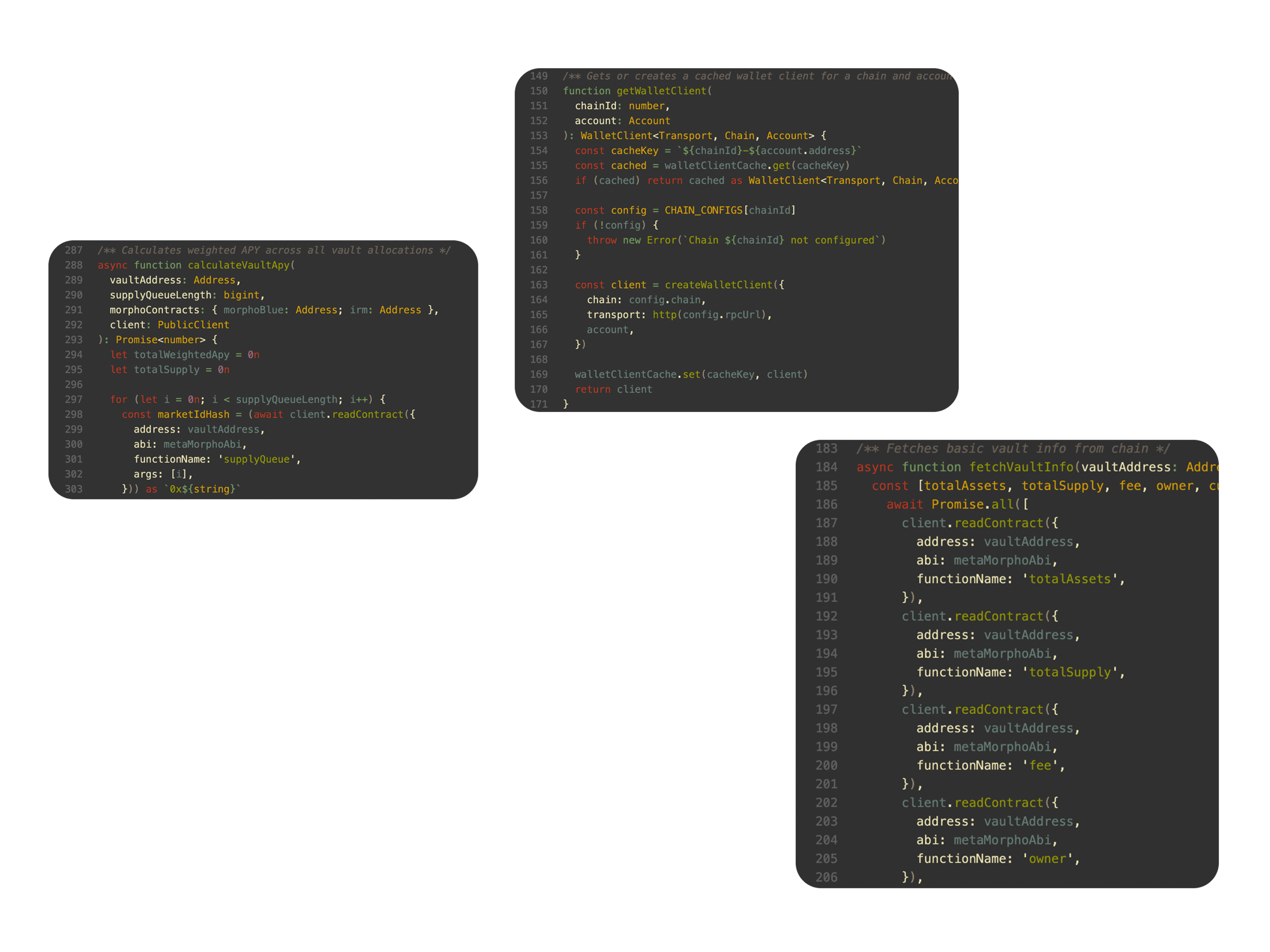Click the 'await' keyword on line 186
This screenshot has height=952, width=1270.
[905, 504]
